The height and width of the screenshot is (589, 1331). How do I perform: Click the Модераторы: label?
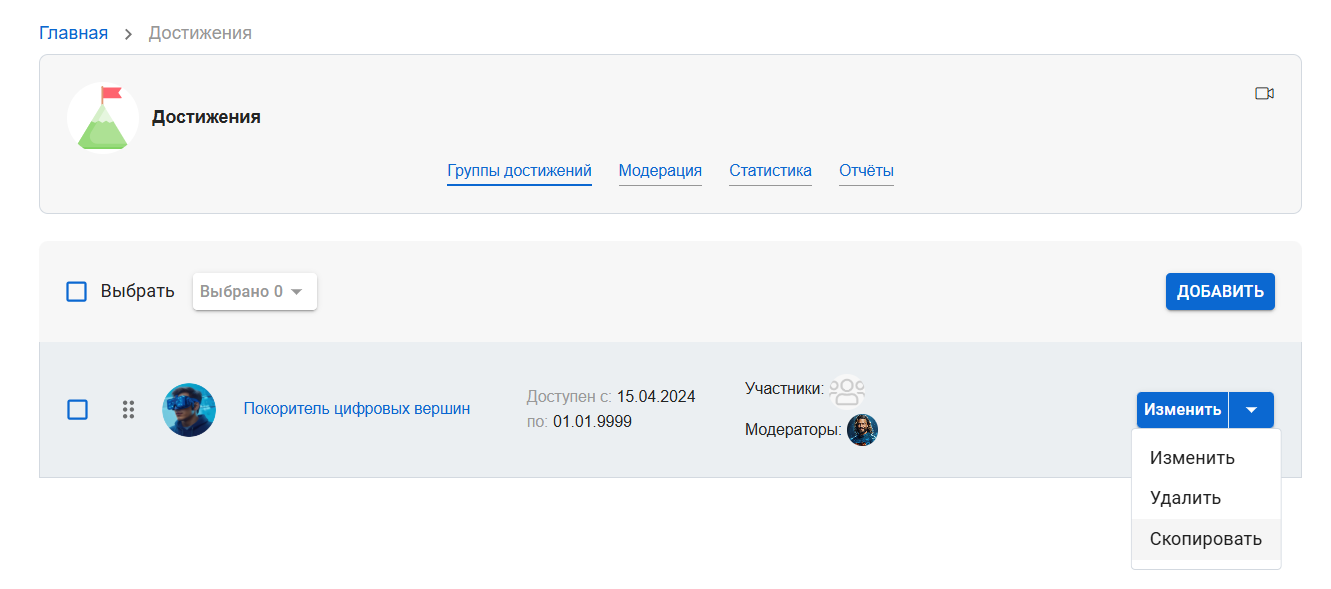(x=793, y=430)
